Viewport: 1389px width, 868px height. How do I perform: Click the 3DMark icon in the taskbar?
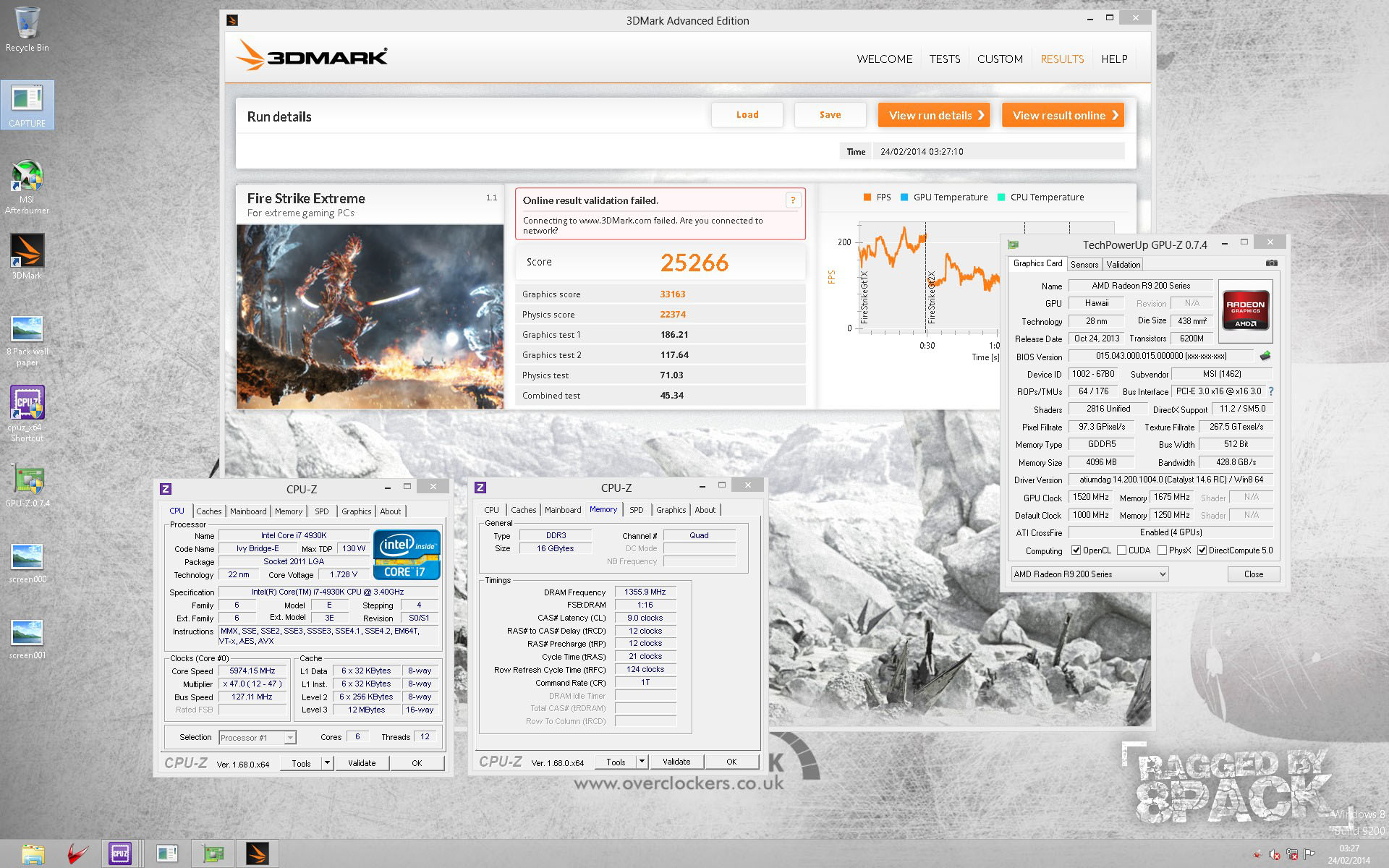257,854
